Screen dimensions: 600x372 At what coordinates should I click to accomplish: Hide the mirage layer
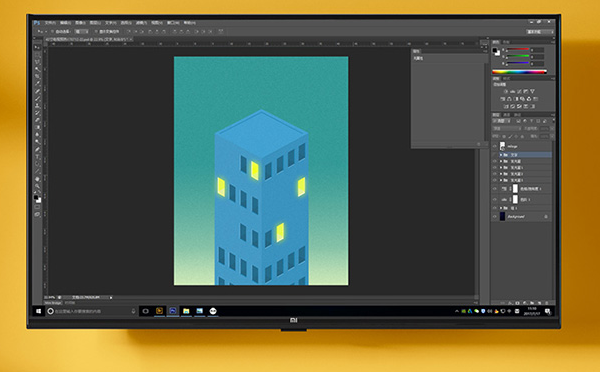pos(495,146)
